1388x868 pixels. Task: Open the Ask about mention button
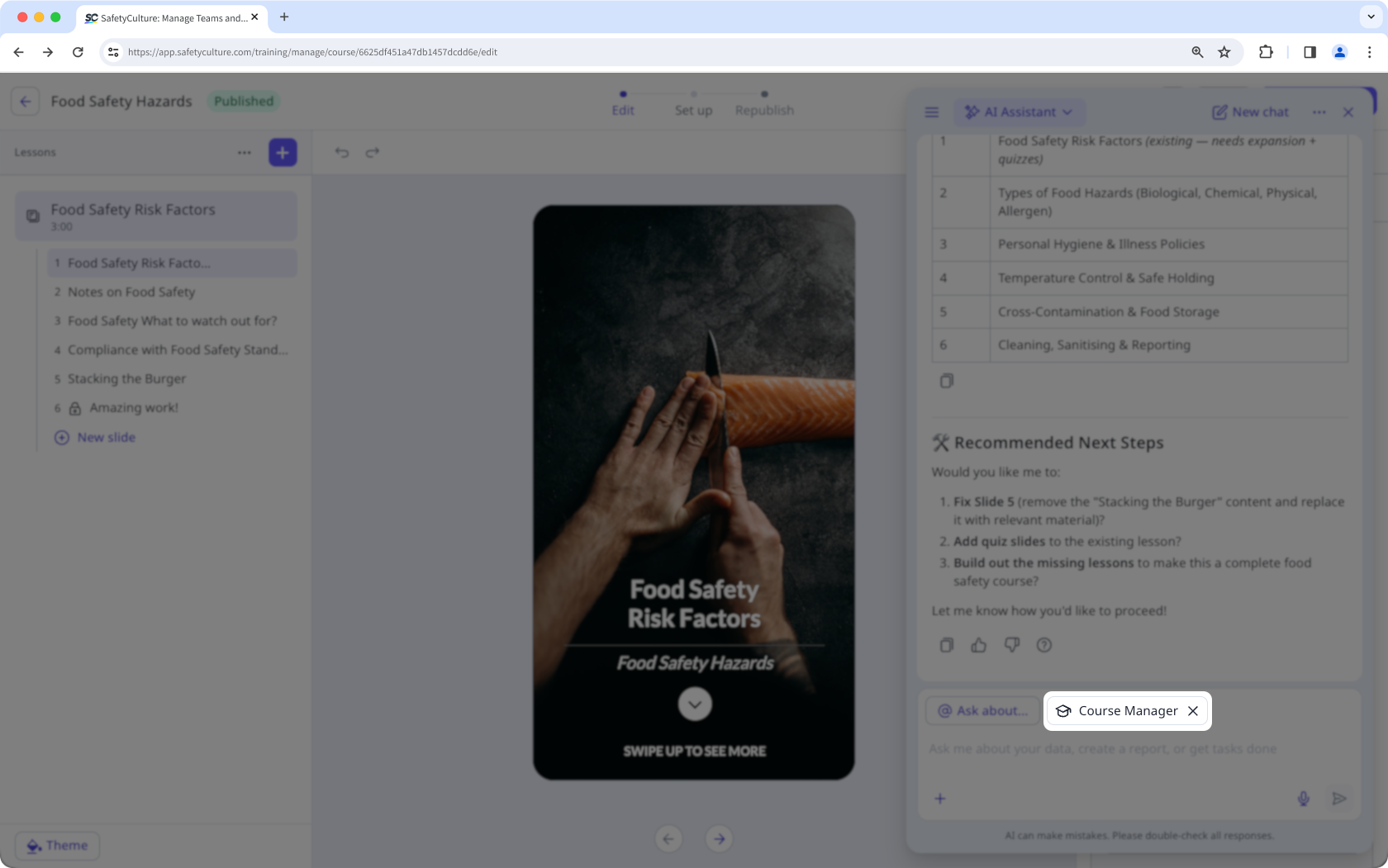[x=982, y=711]
